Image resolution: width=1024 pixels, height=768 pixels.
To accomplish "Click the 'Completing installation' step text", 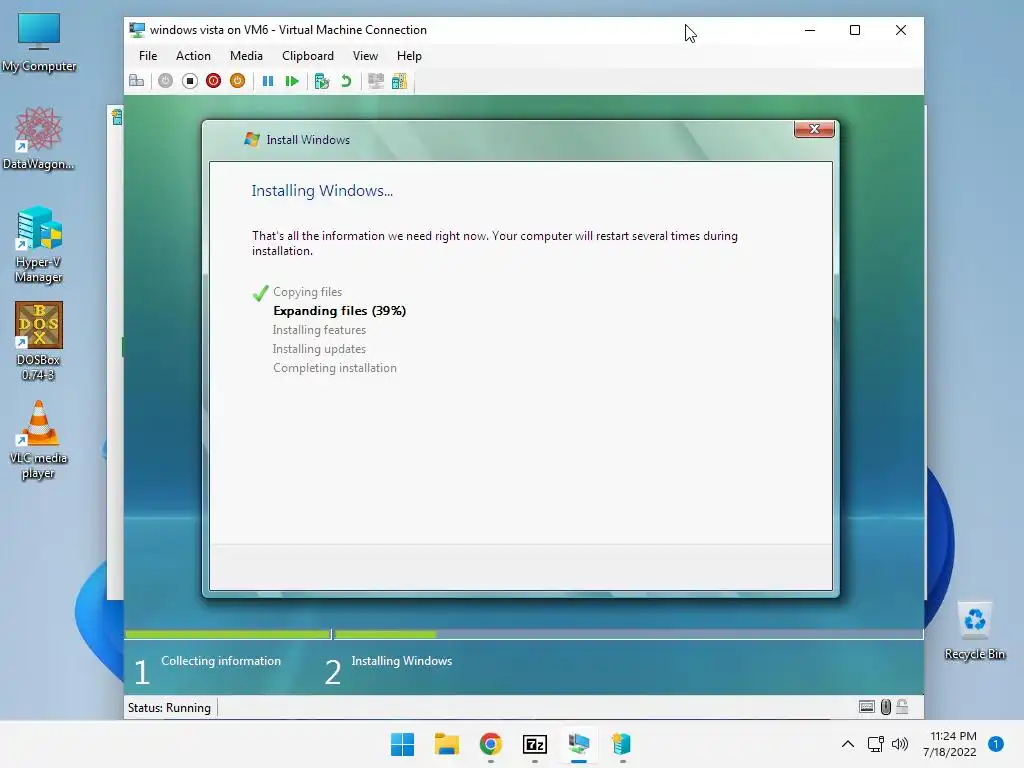I will [x=335, y=368].
